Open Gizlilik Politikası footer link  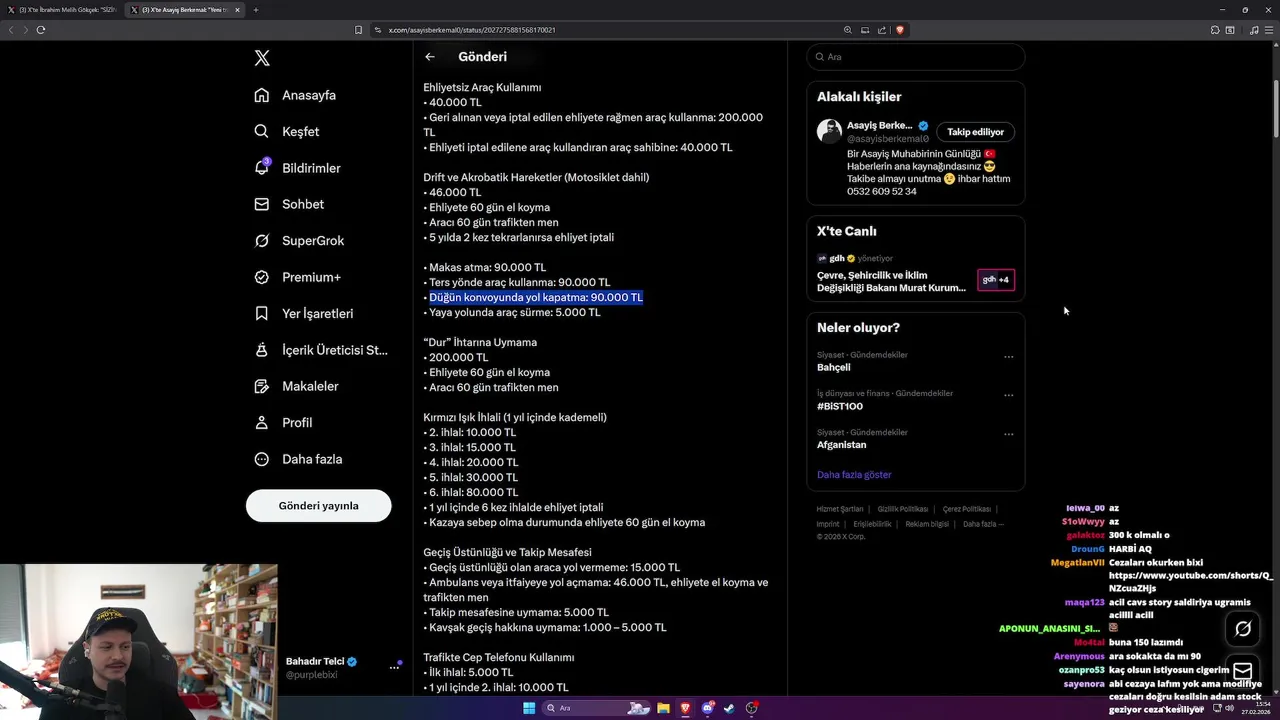pos(903,509)
